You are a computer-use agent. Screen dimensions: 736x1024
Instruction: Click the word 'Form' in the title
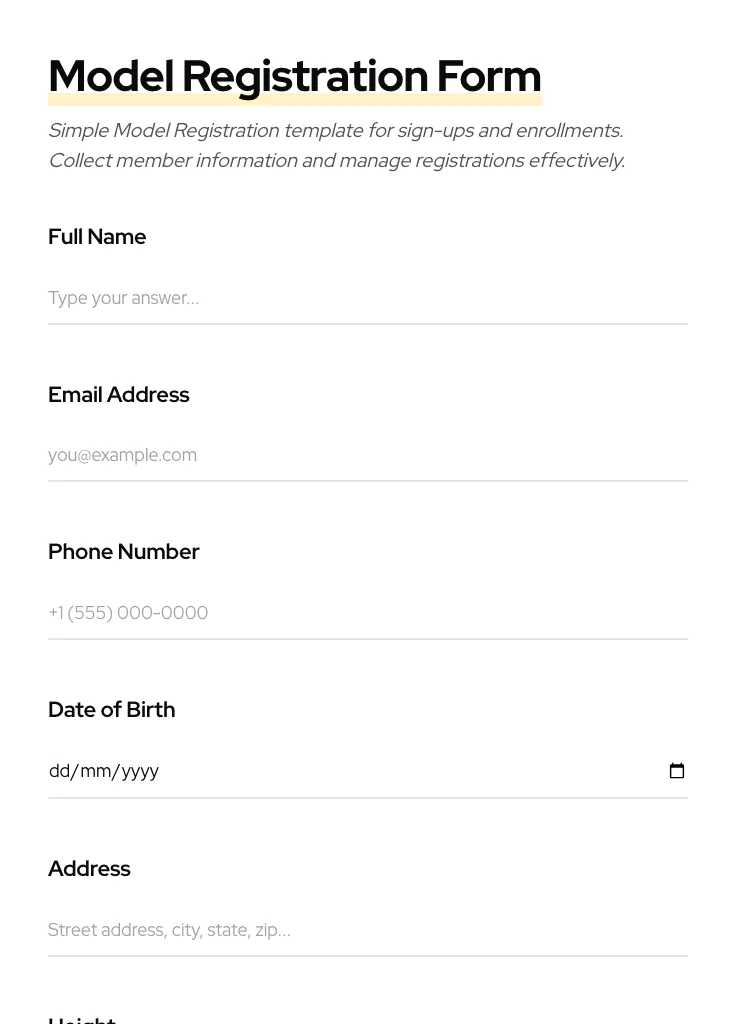(488, 76)
